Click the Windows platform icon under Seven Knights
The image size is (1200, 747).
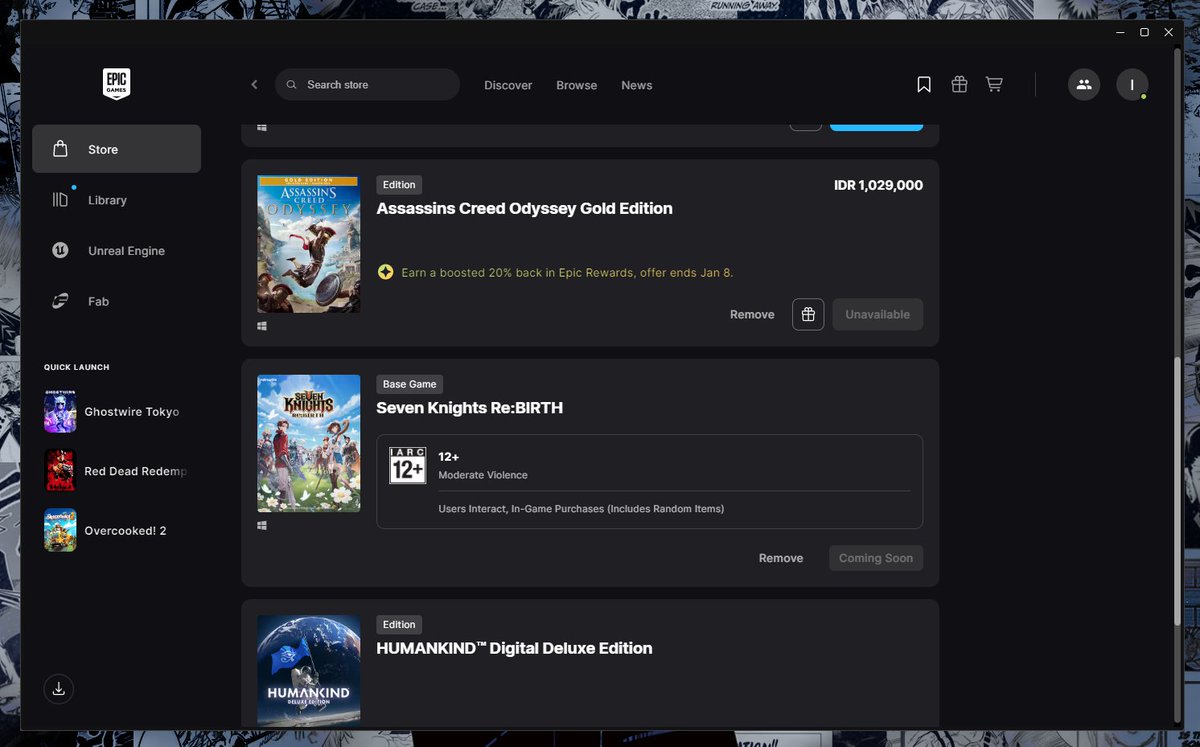[262, 525]
